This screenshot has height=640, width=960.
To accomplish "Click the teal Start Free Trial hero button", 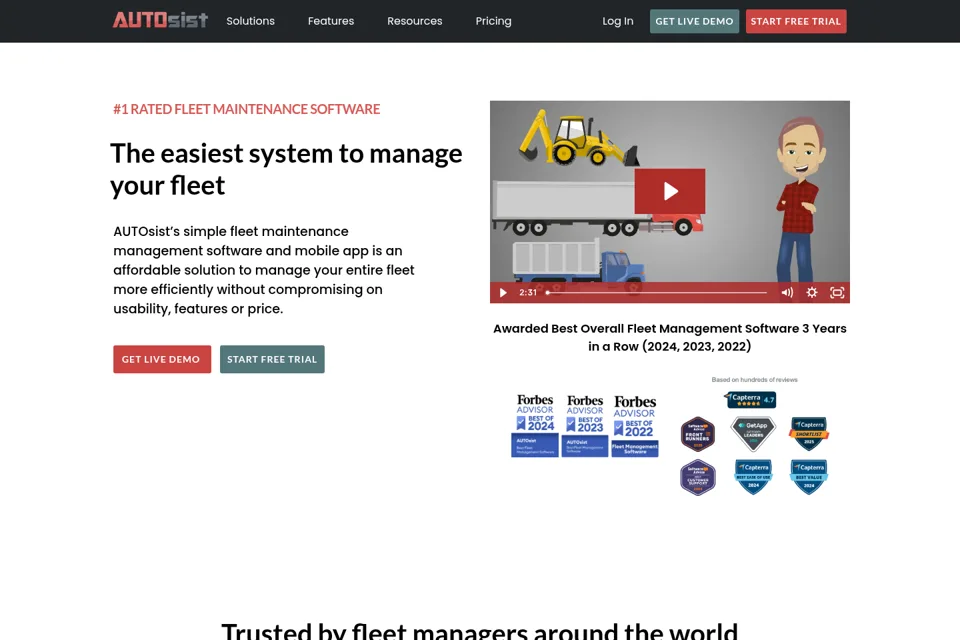I will 272,359.
